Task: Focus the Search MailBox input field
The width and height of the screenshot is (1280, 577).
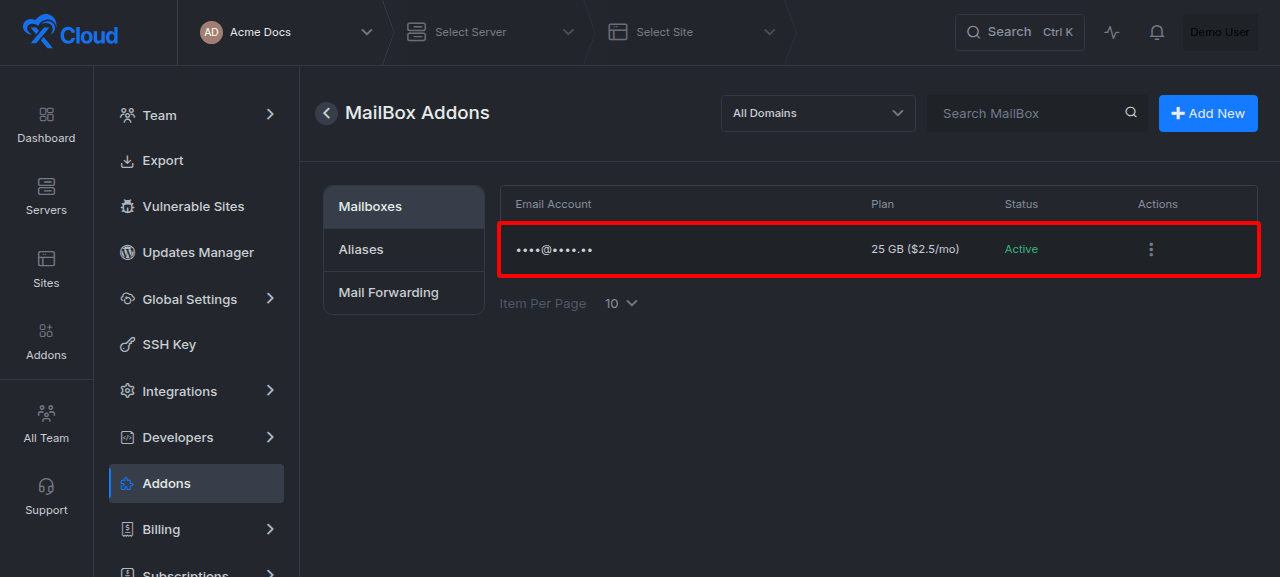Action: coord(1036,113)
